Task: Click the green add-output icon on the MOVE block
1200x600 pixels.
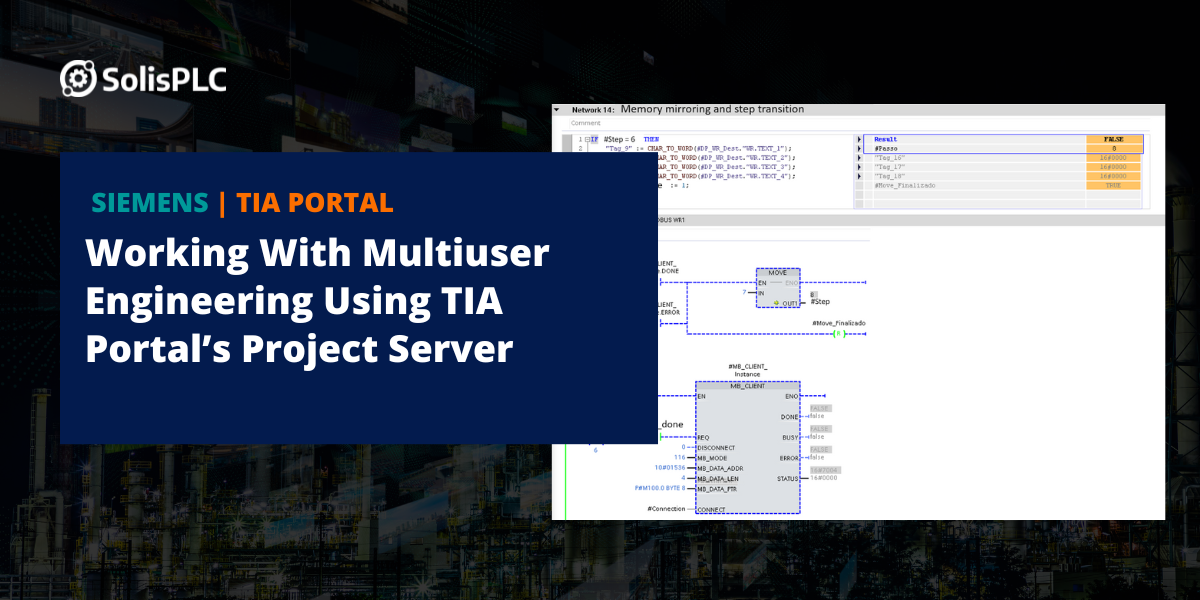Action: (776, 303)
